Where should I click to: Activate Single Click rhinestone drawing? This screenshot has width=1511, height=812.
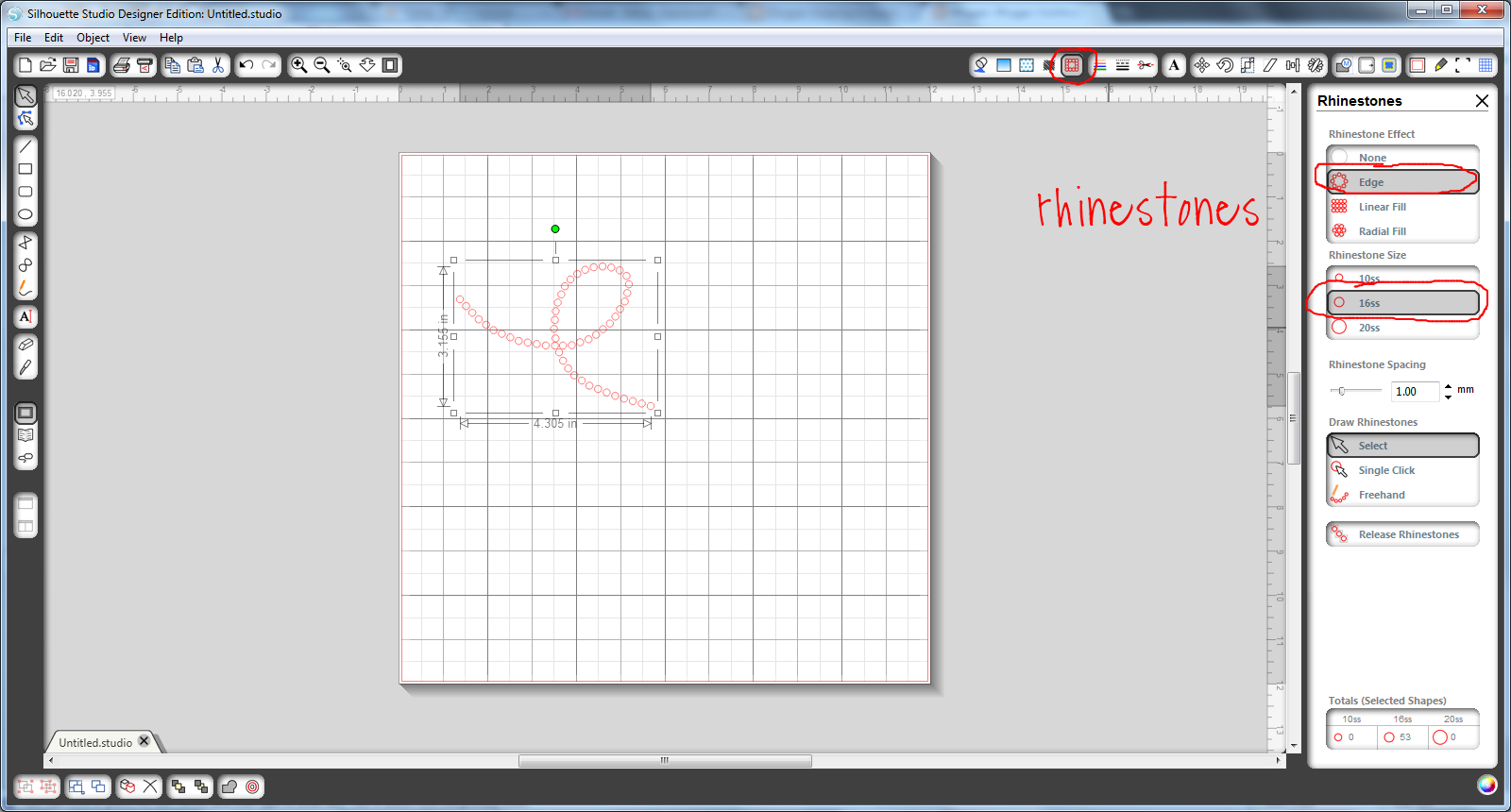pos(1402,470)
